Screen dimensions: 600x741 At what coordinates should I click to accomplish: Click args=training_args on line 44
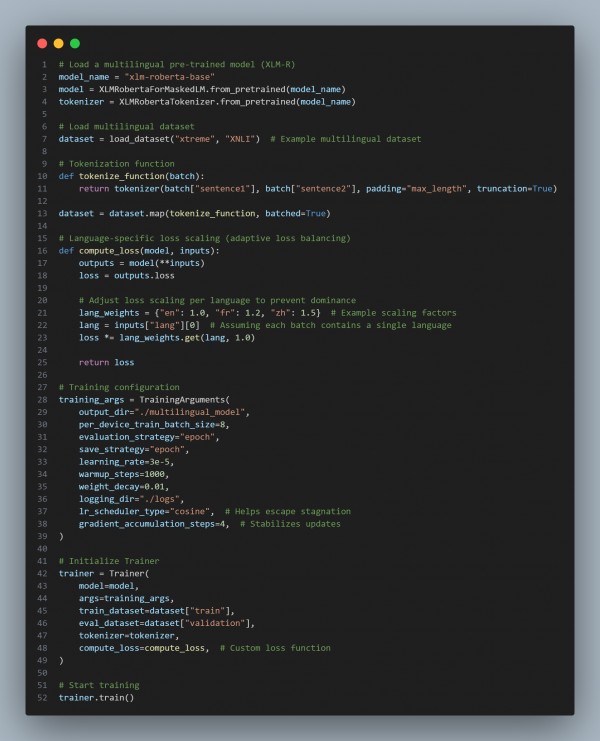tap(124, 598)
